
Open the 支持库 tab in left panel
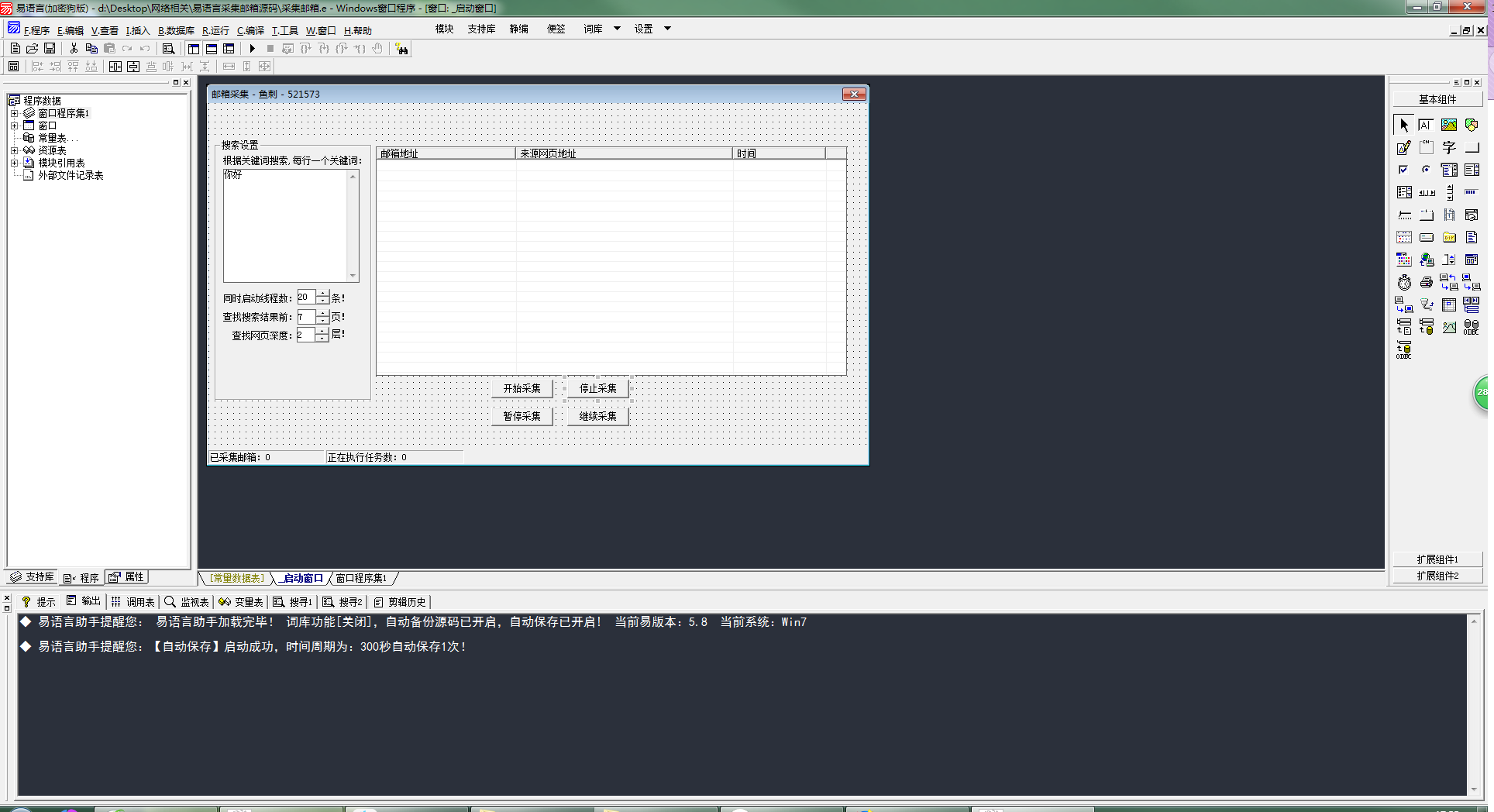click(32, 577)
